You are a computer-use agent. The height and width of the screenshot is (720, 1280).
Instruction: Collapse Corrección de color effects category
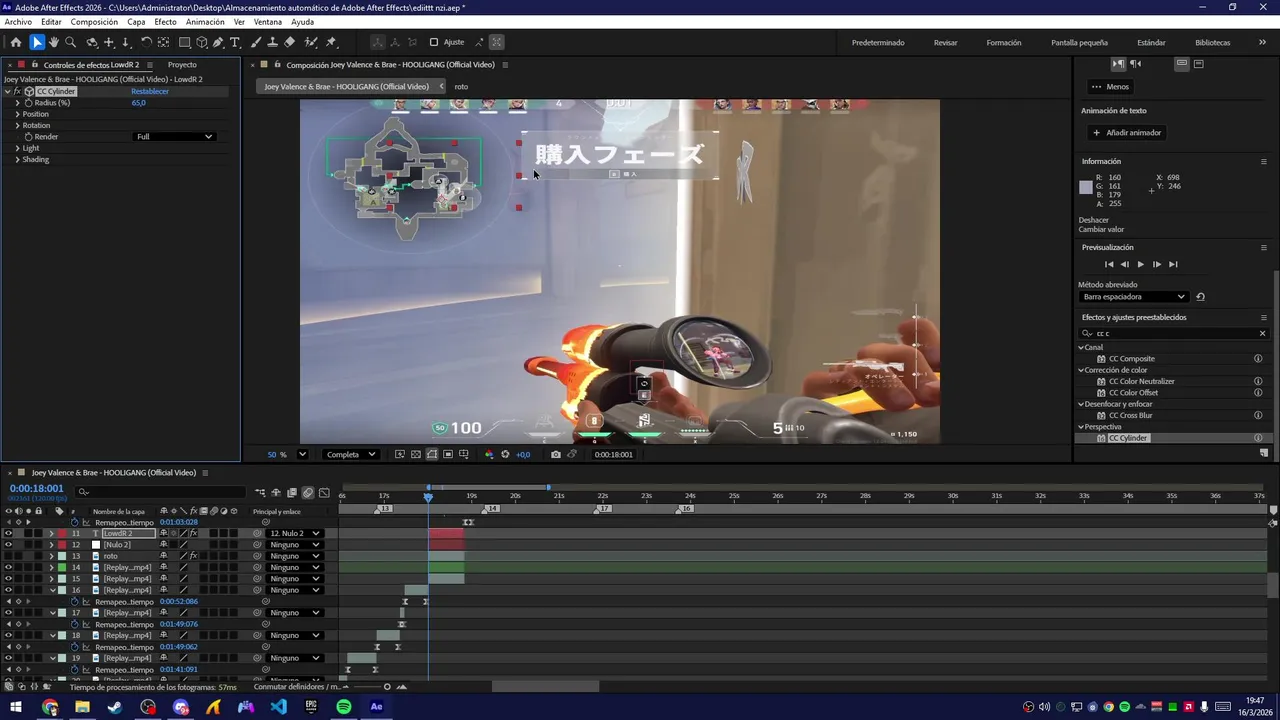pyautogui.click(x=1081, y=370)
